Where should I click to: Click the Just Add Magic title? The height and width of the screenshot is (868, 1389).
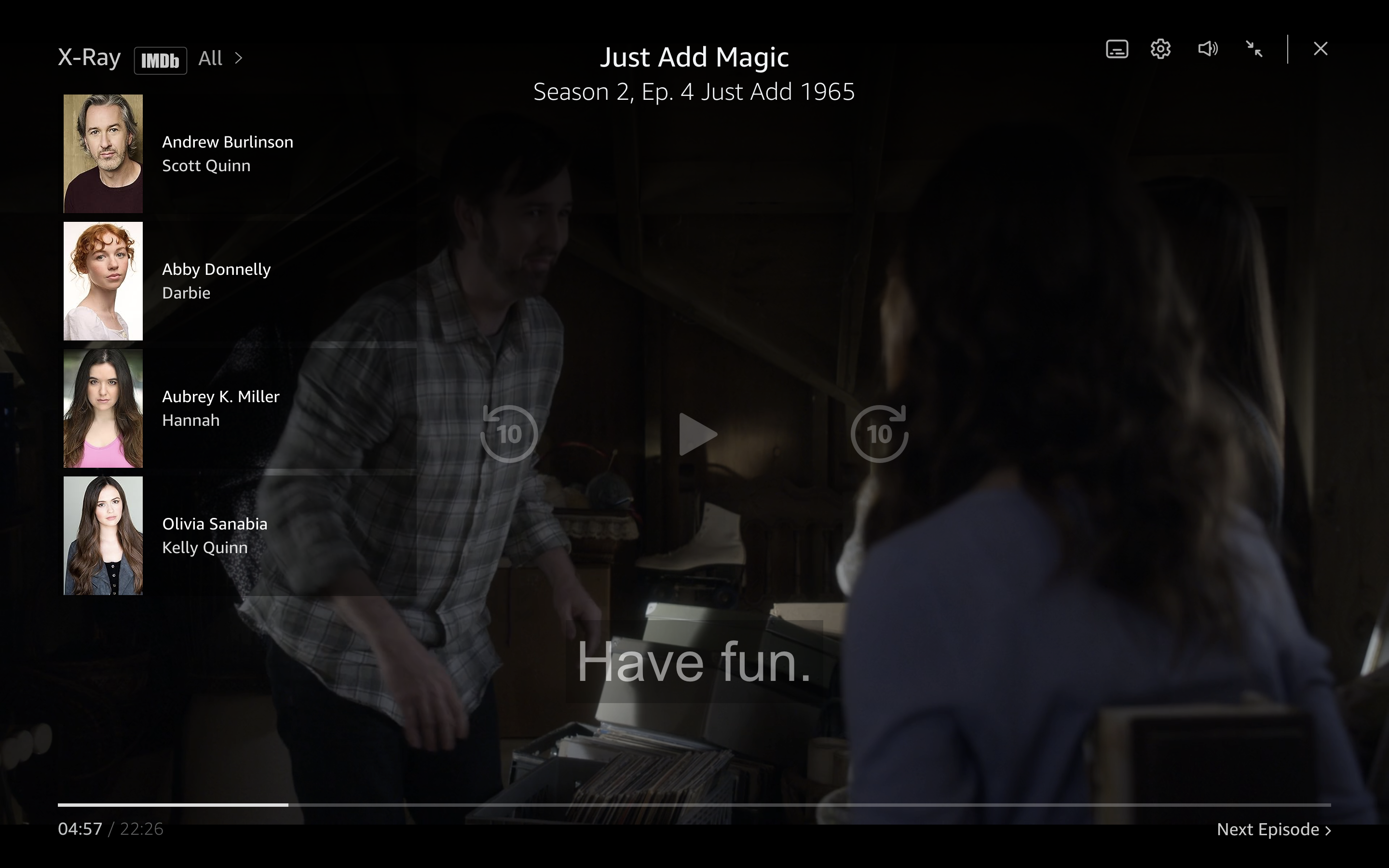(x=694, y=57)
